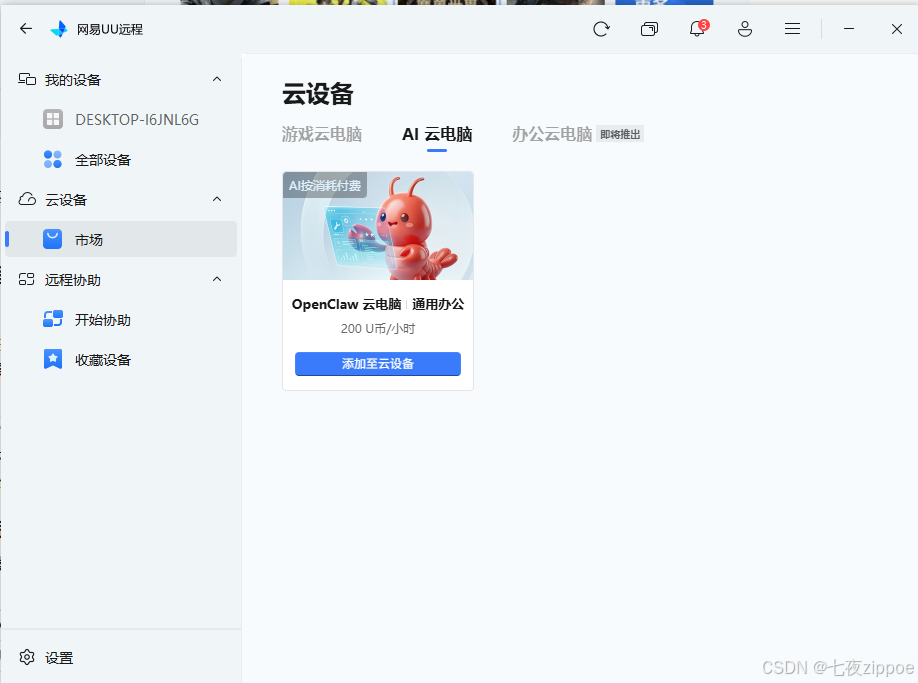Open 开始协助 in the sidebar

coord(121,319)
